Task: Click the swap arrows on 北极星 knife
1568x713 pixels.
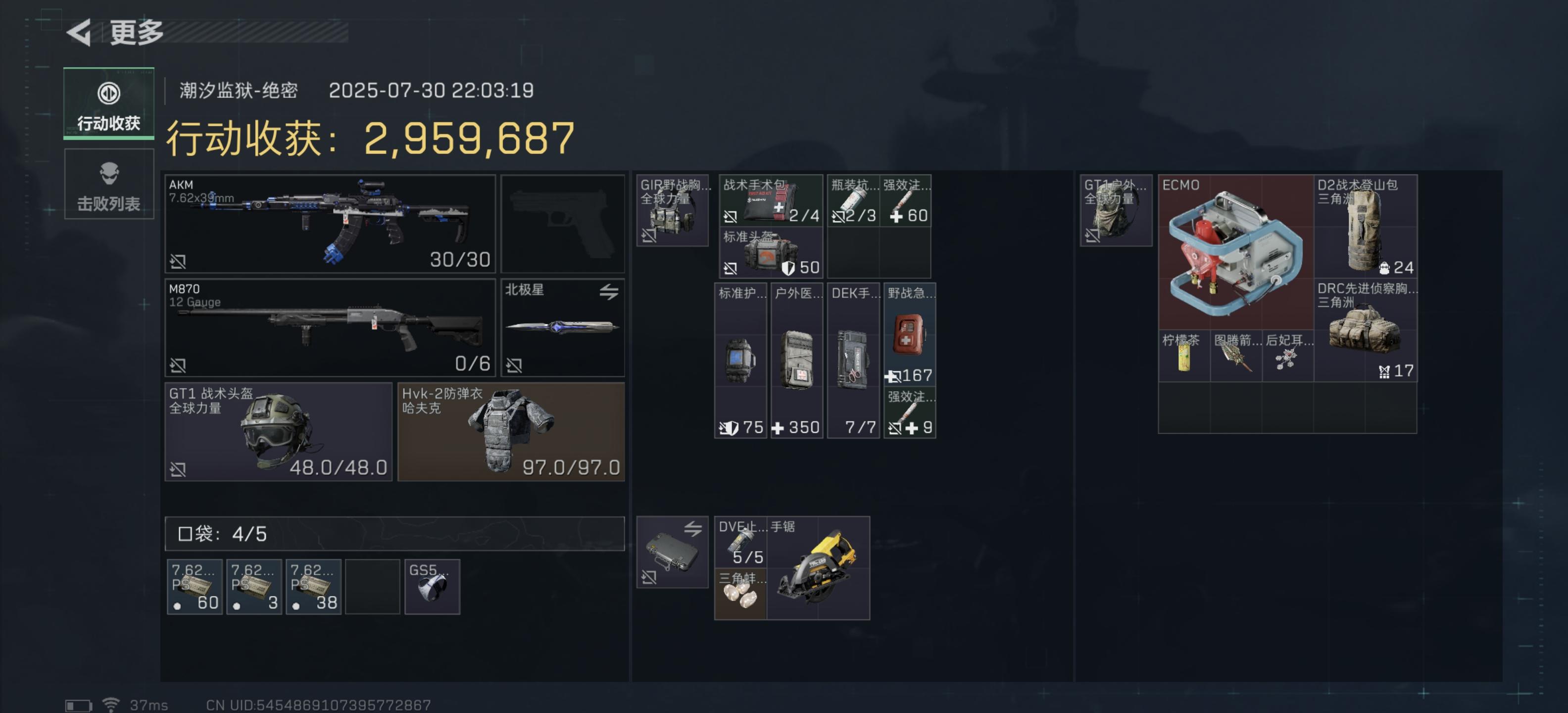Action: pos(609,292)
